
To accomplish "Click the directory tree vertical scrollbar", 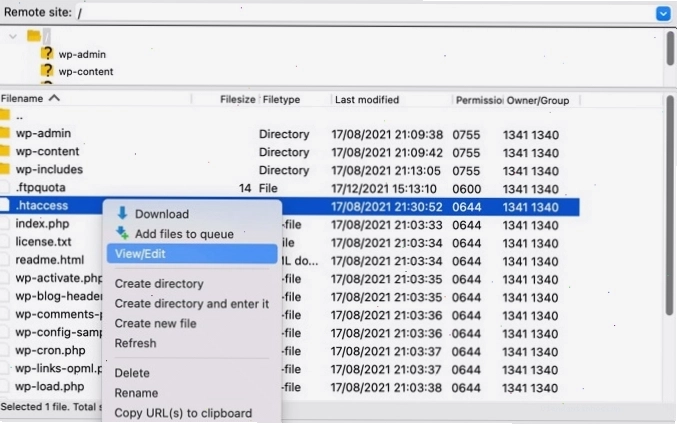I will pos(670,48).
